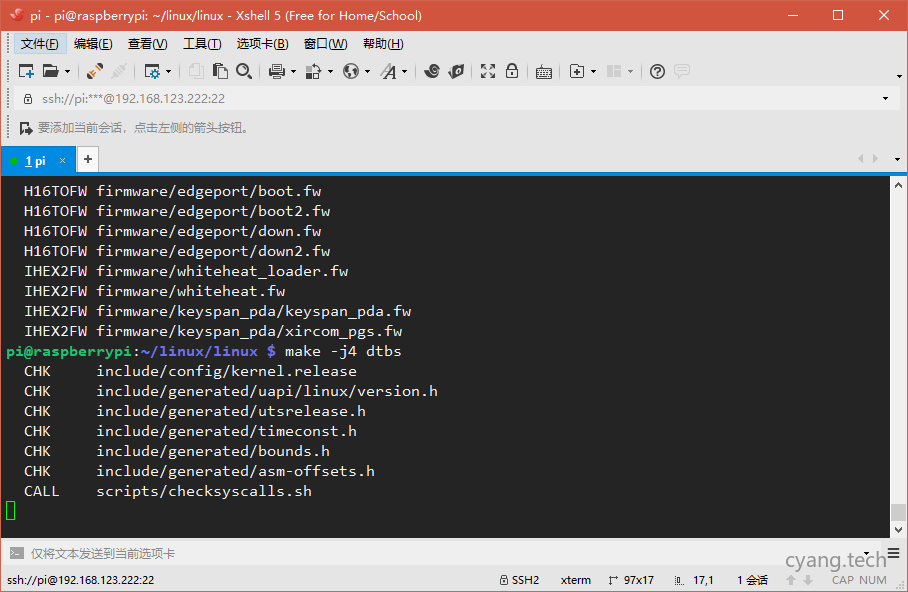Click the Reconnect toolbar icon
The image size is (908, 592).
point(95,71)
